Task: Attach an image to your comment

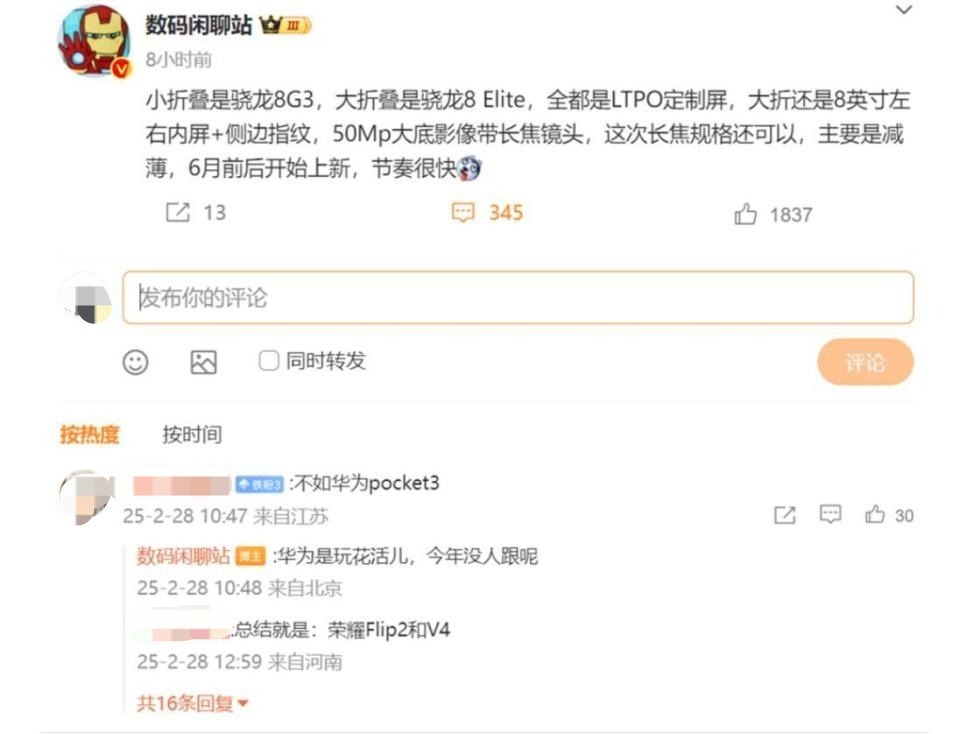Action: pyautogui.click(x=204, y=362)
